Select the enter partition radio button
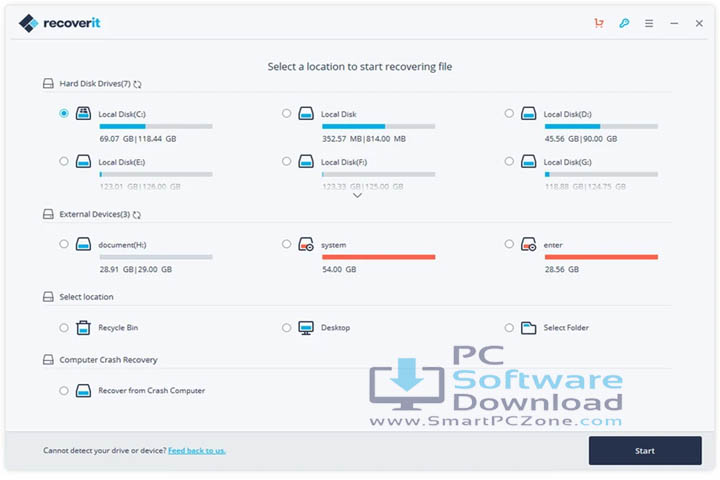The width and height of the screenshot is (720, 480). click(509, 244)
